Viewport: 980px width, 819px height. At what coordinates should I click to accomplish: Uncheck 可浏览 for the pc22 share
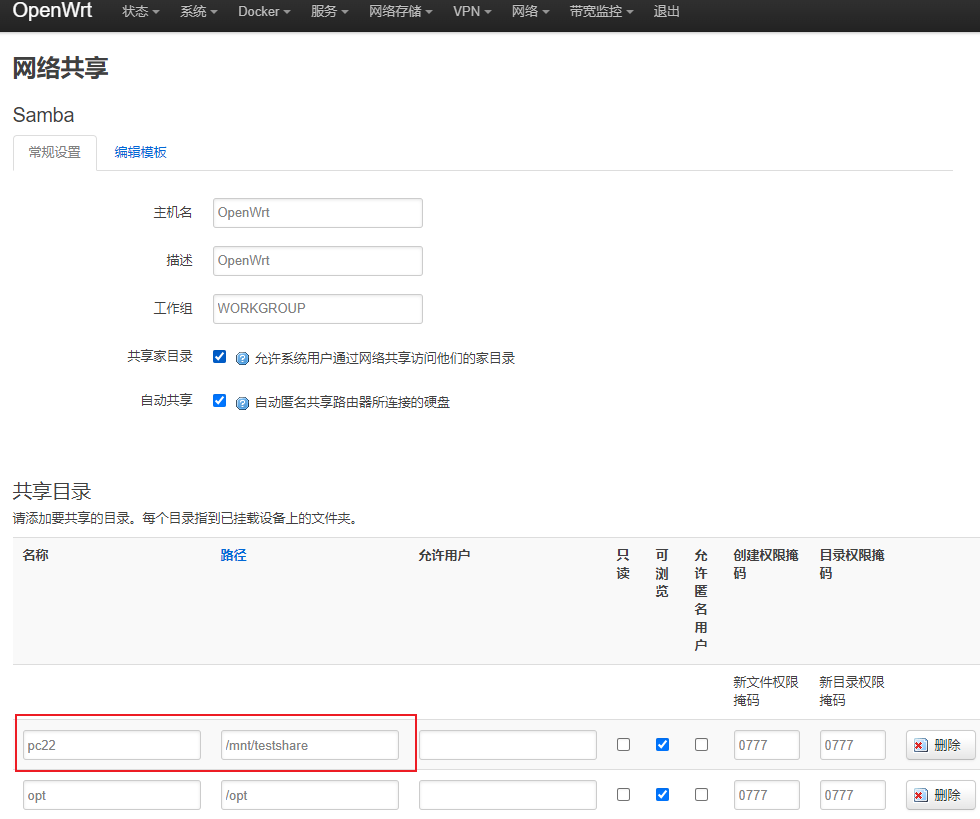662,744
